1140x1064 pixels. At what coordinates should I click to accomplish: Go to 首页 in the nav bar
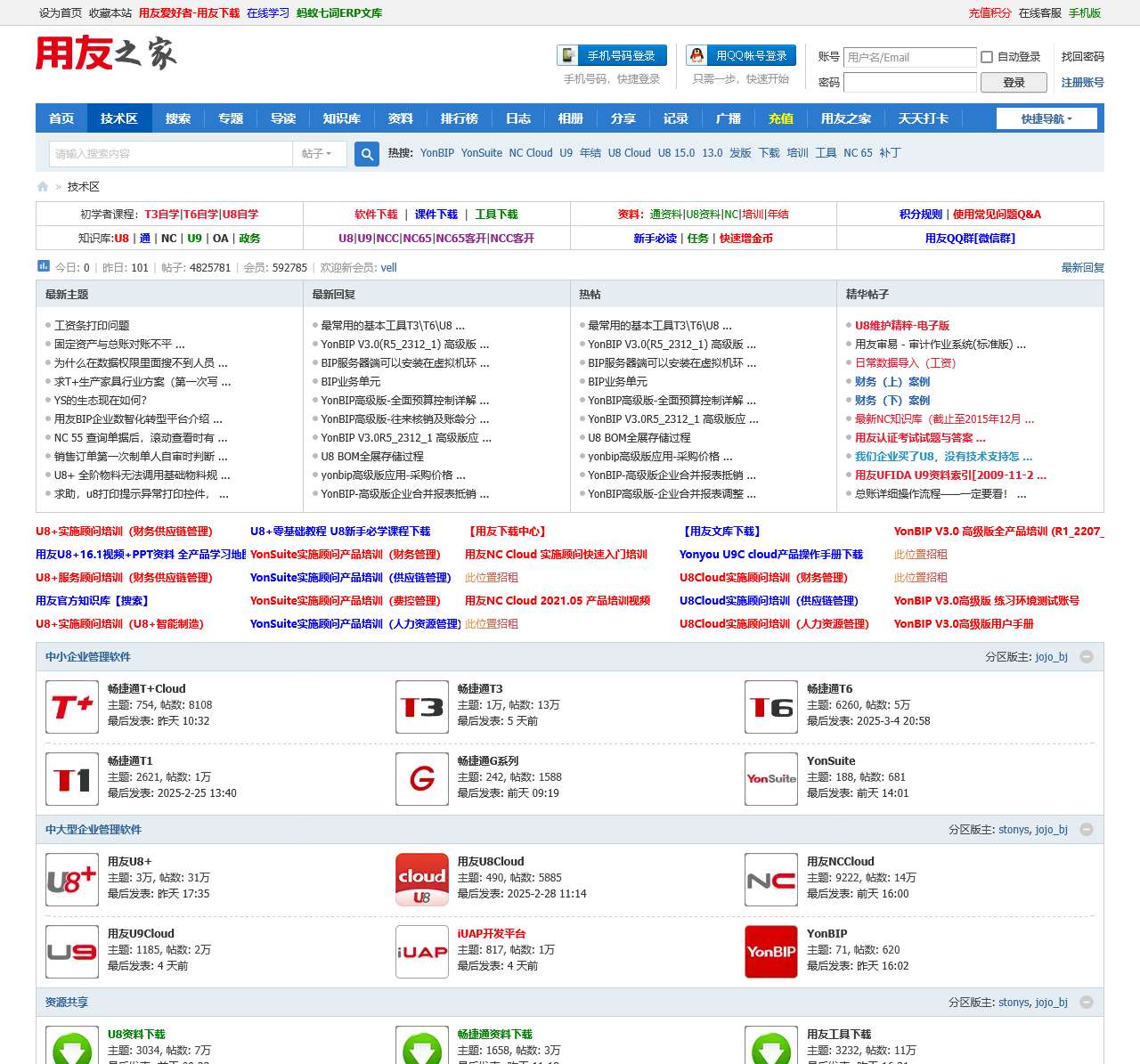[x=61, y=118]
